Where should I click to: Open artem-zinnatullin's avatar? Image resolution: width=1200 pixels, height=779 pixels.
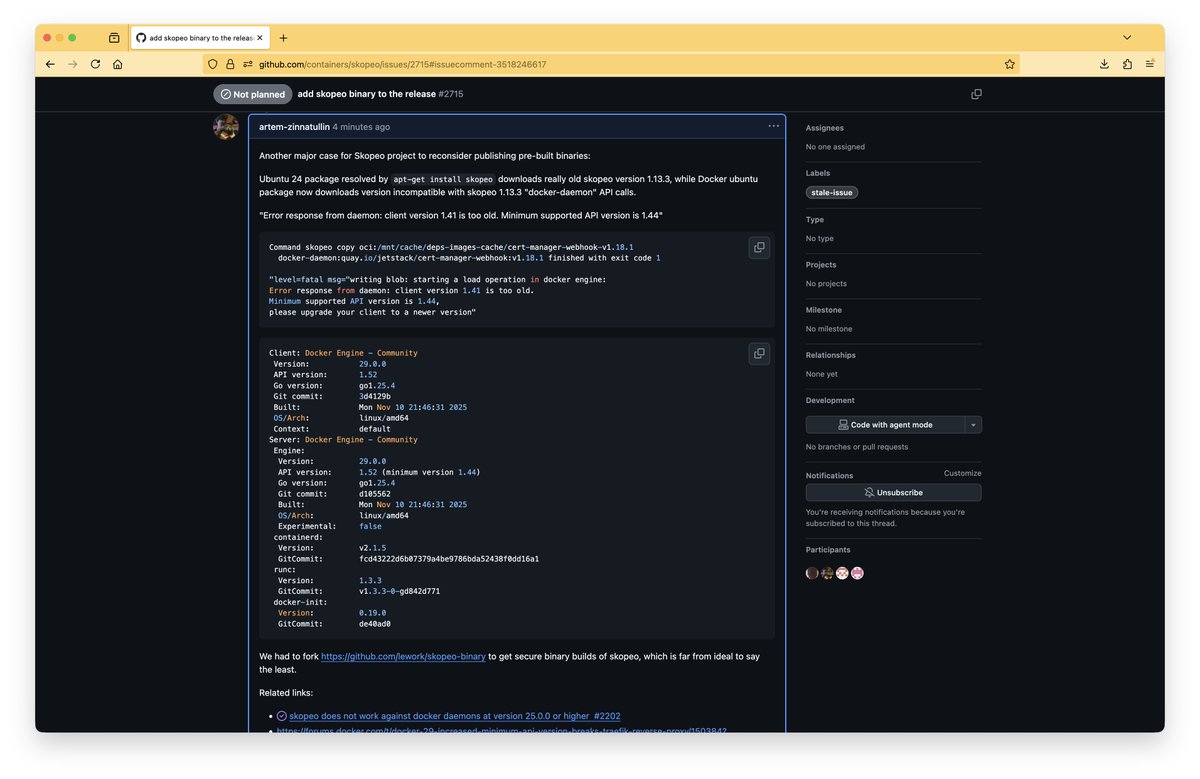pos(226,127)
